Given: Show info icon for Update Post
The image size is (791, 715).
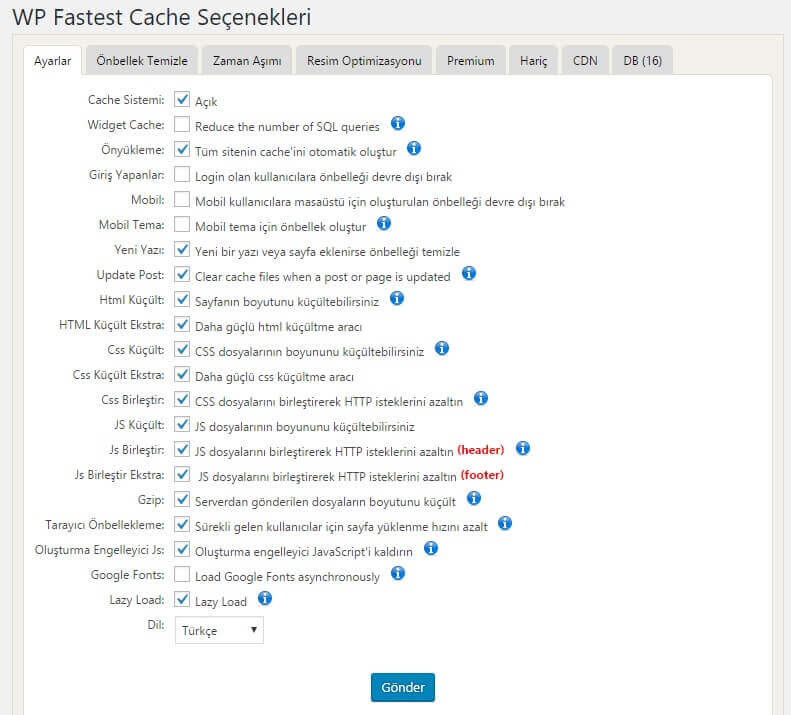Looking at the screenshot, I should tap(469, 273).
